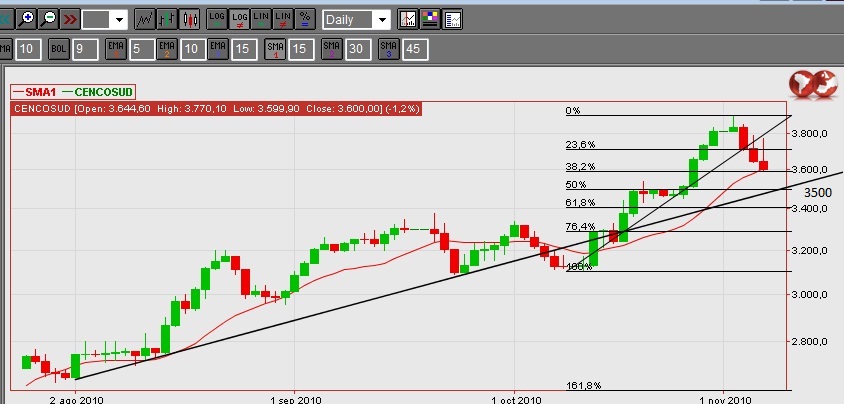
Task: Click the 3500 trendline target label
Action: tap(818, 193)
